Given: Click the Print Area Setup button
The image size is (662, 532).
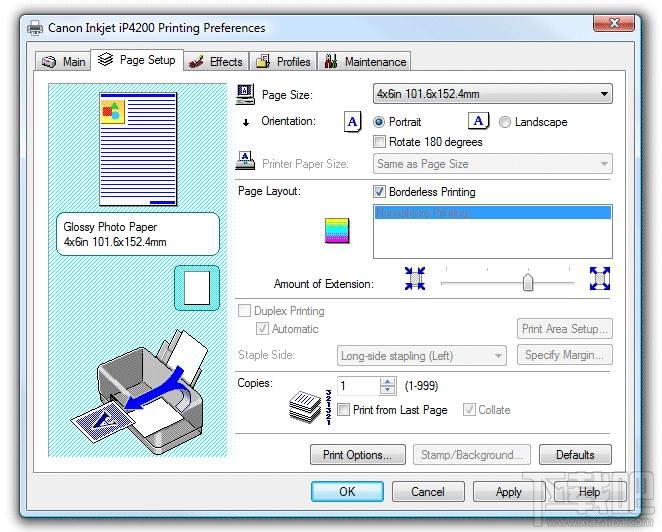Looking at the screenshot, I should click(564, 328).
